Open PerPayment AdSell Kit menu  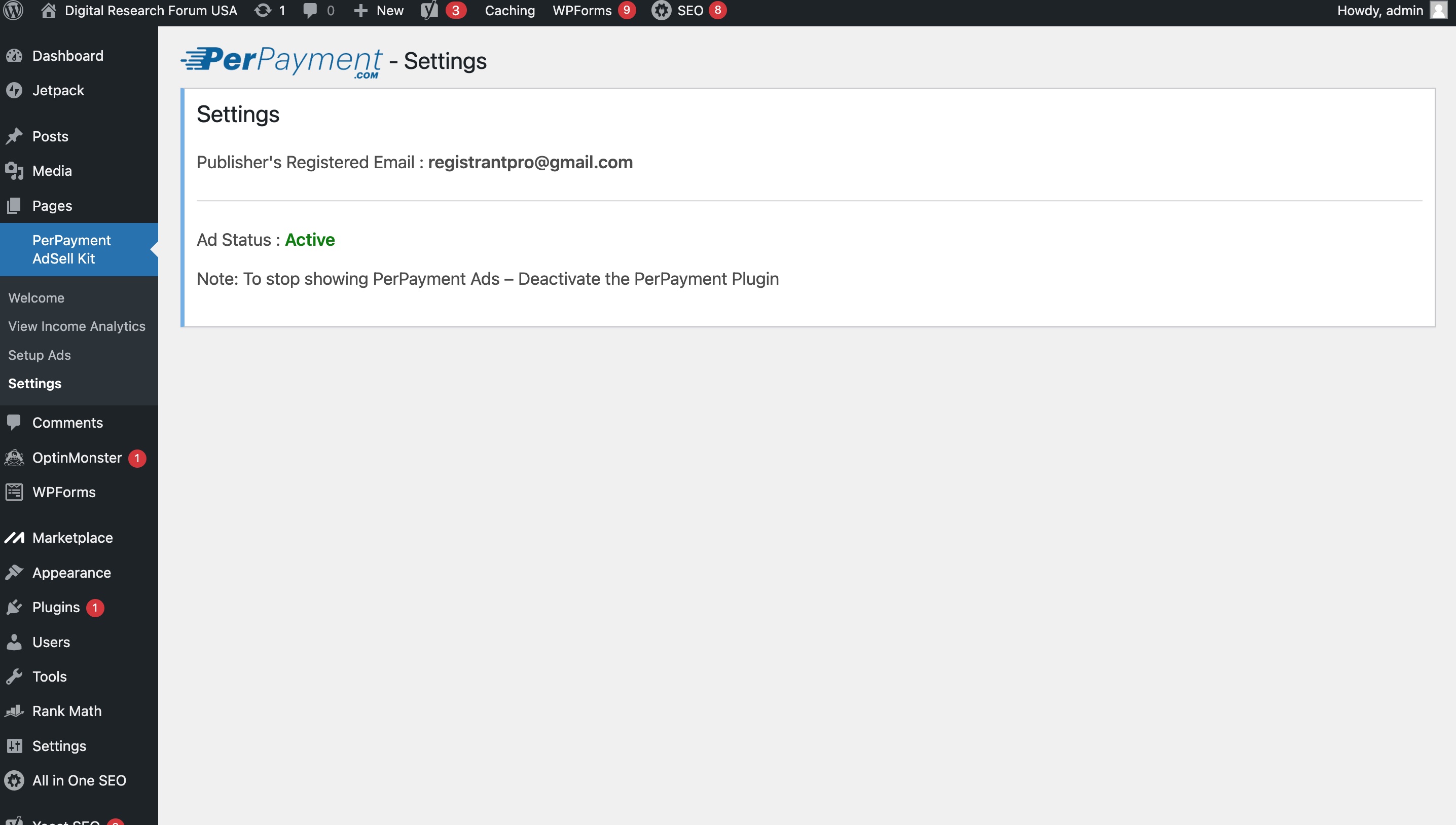click(79, 249)
